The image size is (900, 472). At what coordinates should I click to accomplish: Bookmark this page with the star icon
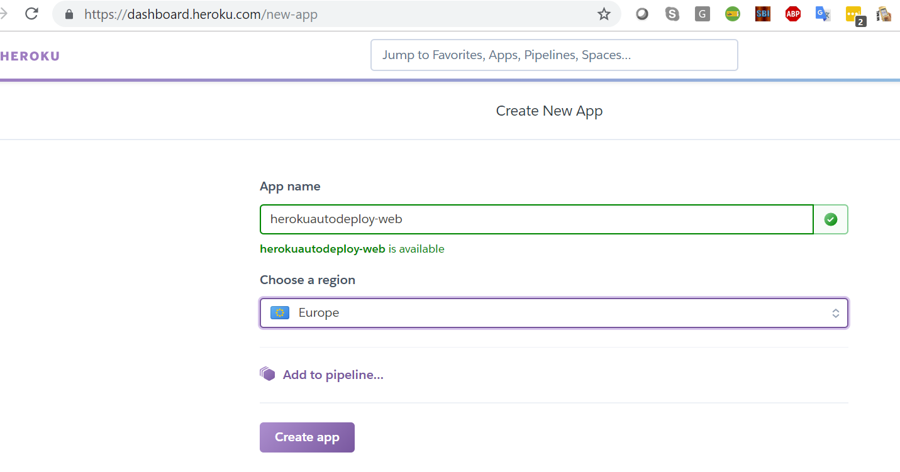pos(604,14)
